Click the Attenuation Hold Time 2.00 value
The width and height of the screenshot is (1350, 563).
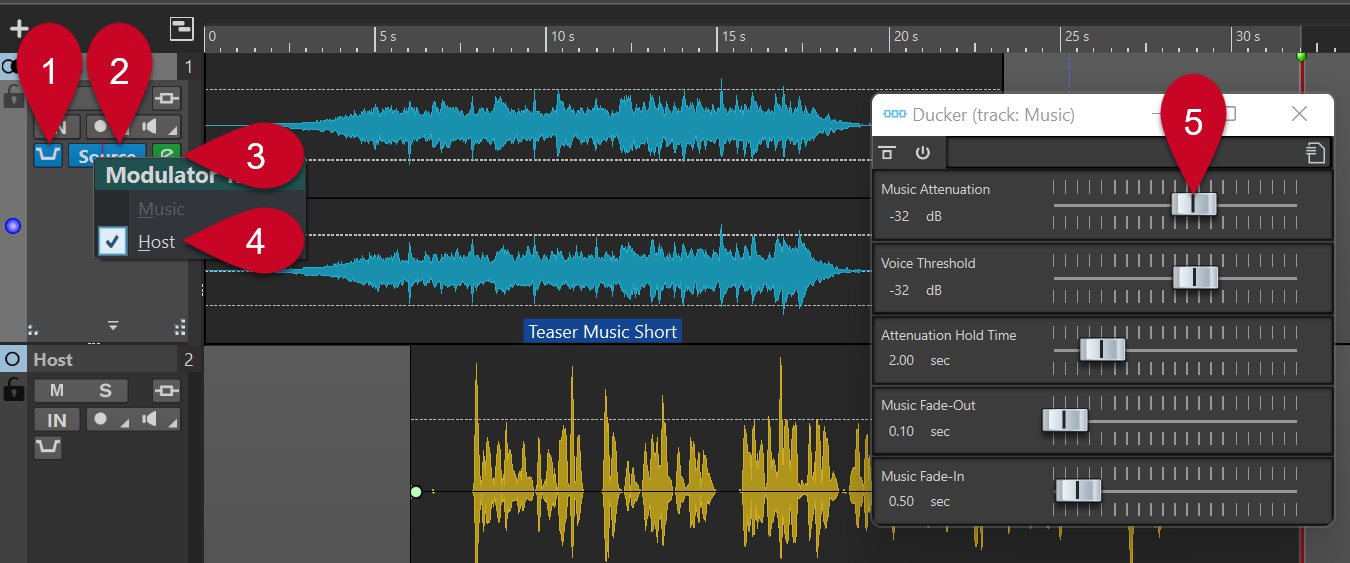pos(901,360)
